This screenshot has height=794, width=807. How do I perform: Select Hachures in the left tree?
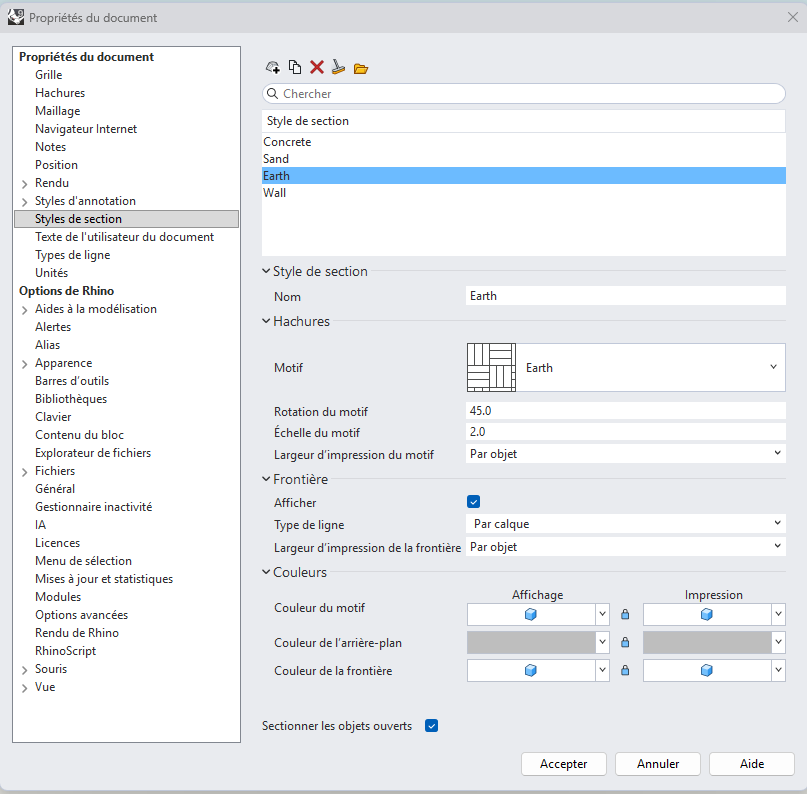pos(60,93)
